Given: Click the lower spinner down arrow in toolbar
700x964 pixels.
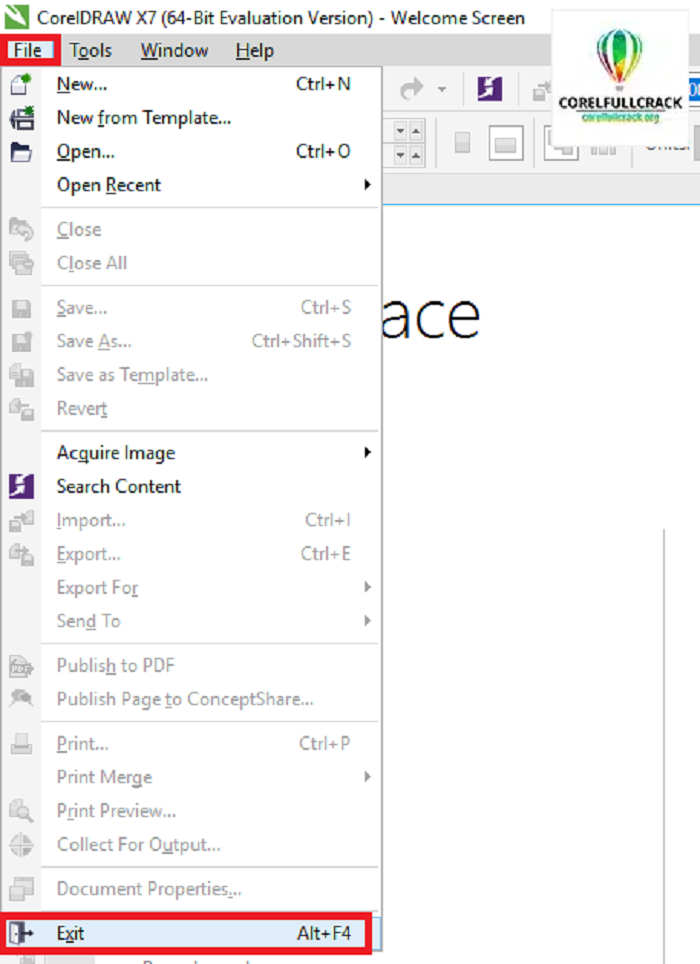Looking at the screenshot, I should (401, 155).
